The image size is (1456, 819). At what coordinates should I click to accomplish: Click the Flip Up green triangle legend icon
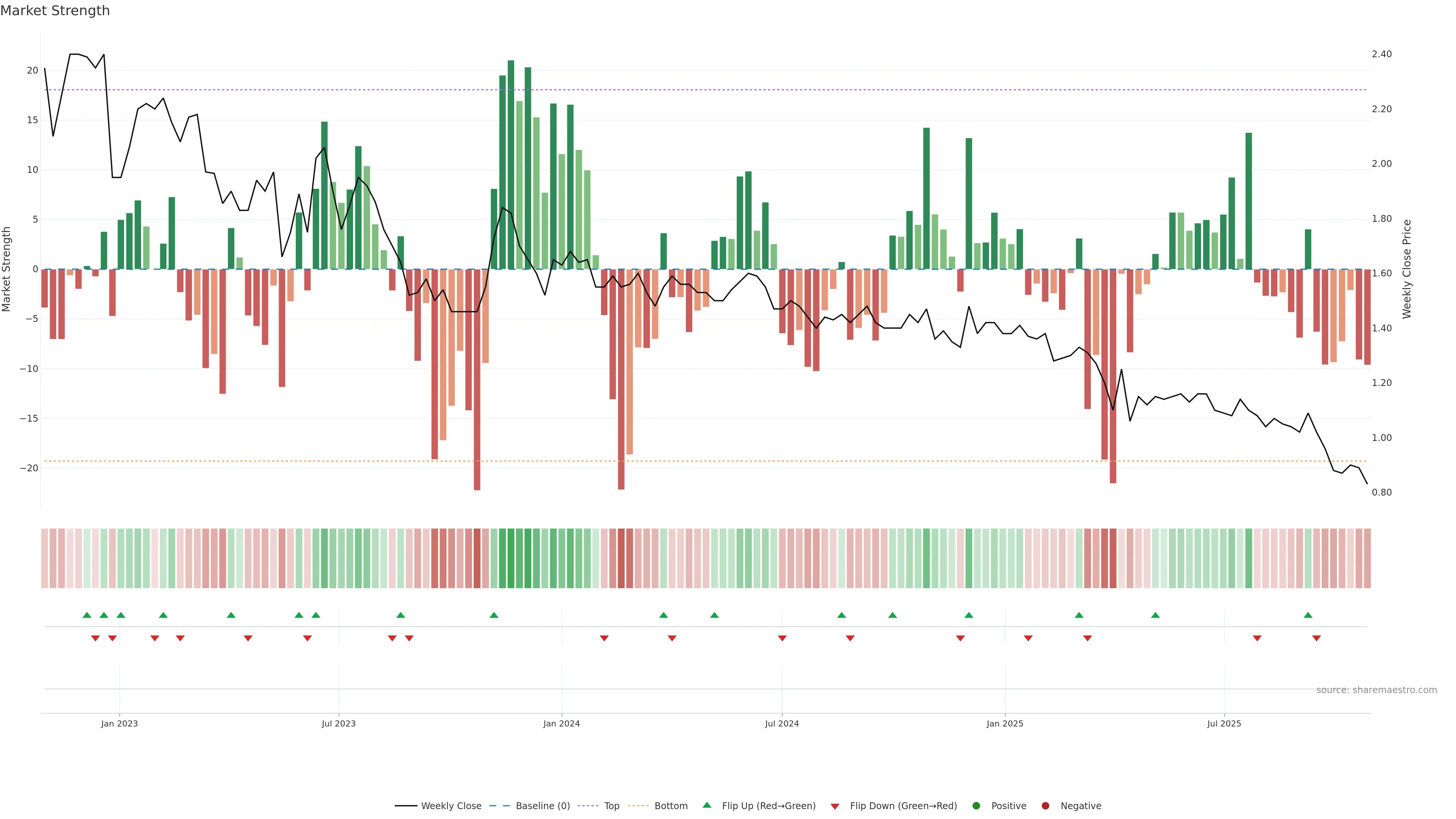(706, 805)
